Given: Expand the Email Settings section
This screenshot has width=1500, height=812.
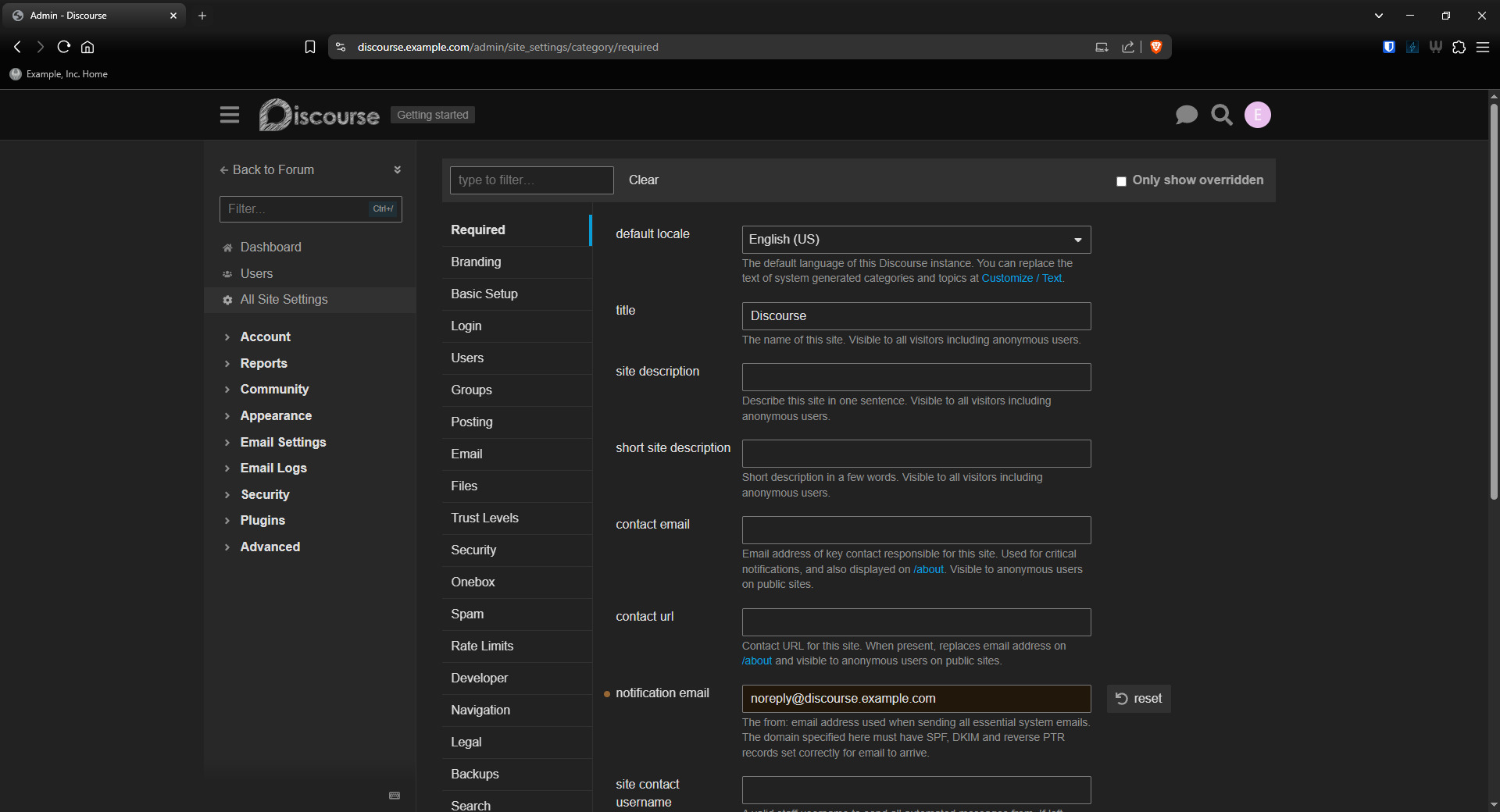Looking at the screenshot, I should pos(283,442).
